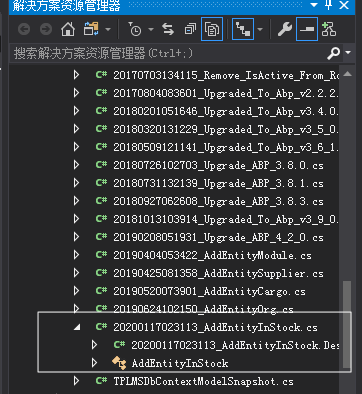The height and width of the screenshot is (394, 362).
Task: Click the Home icon in toolbar
Action: tap(68, 30)
